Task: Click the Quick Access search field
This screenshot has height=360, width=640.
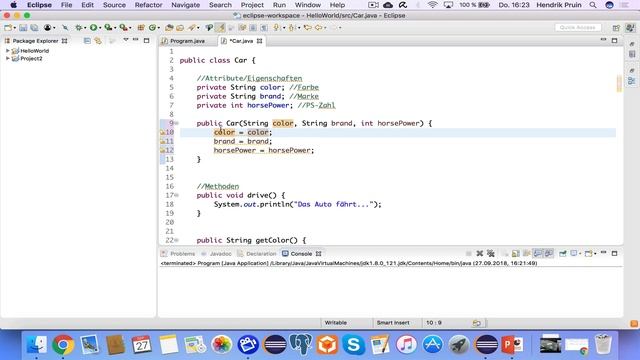Action: click(578, 27)
